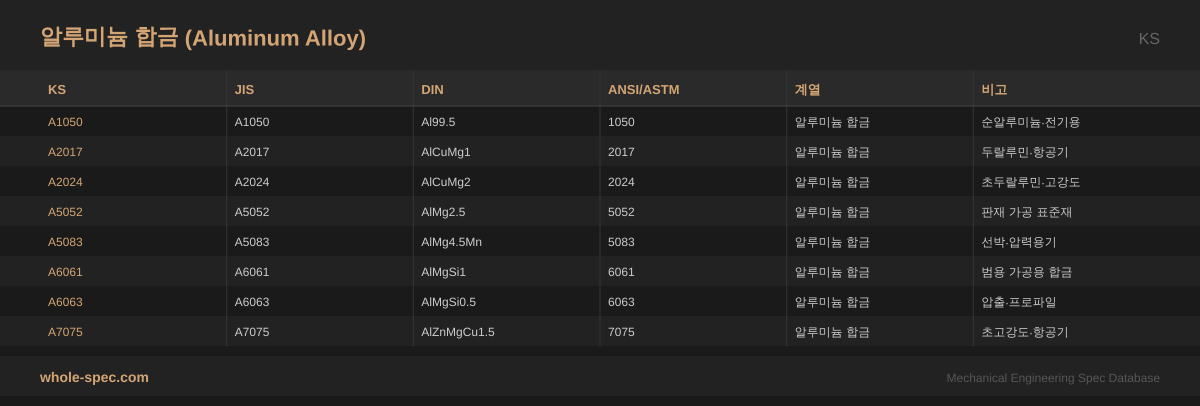Select the A2024 KS entry link
Image resolution: width=1200 pixels, height=406 pixels.
(x=65, y=182)
